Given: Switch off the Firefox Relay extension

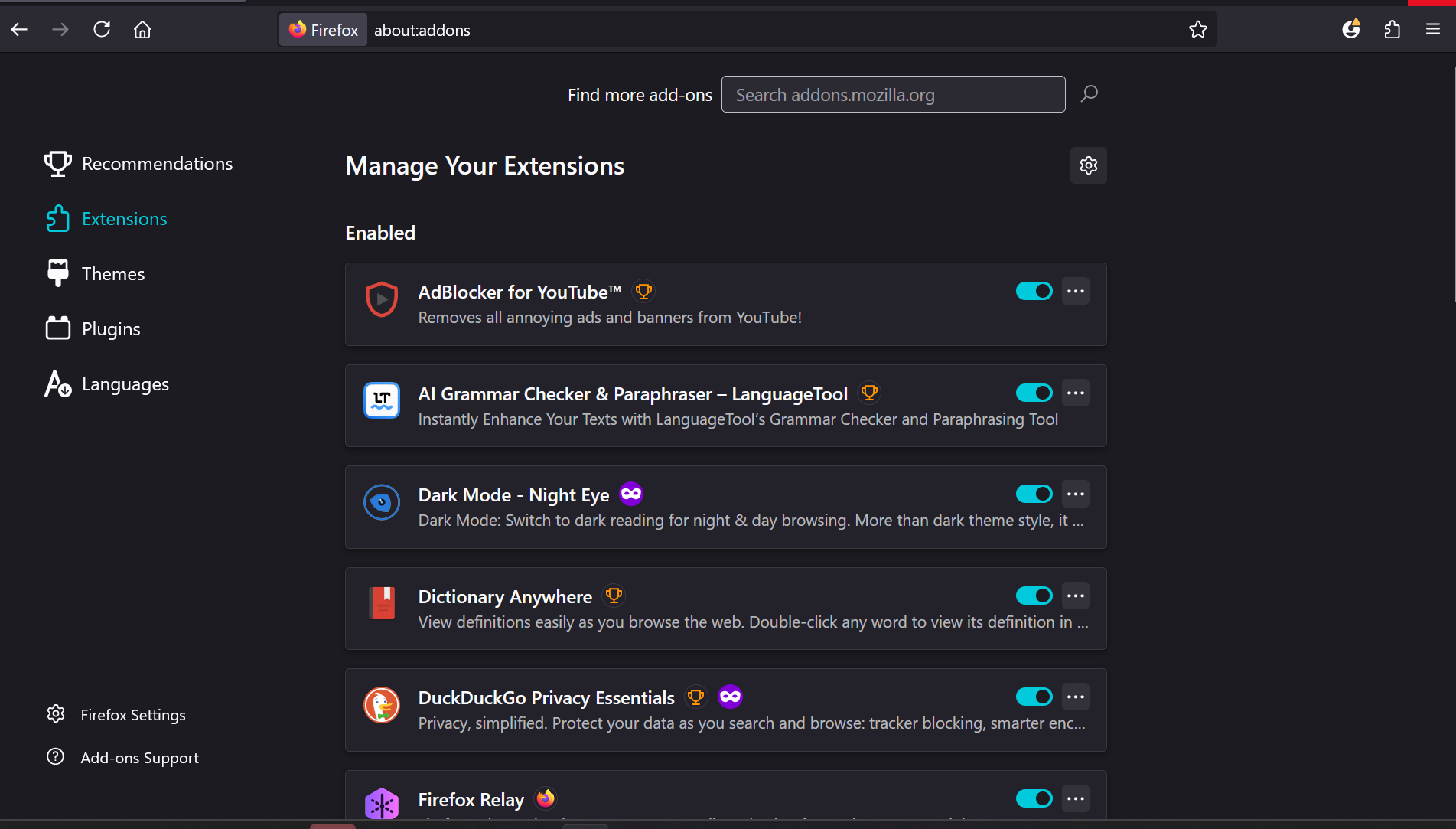Looking at the screenshot, I should click(x=1034, y=798).
